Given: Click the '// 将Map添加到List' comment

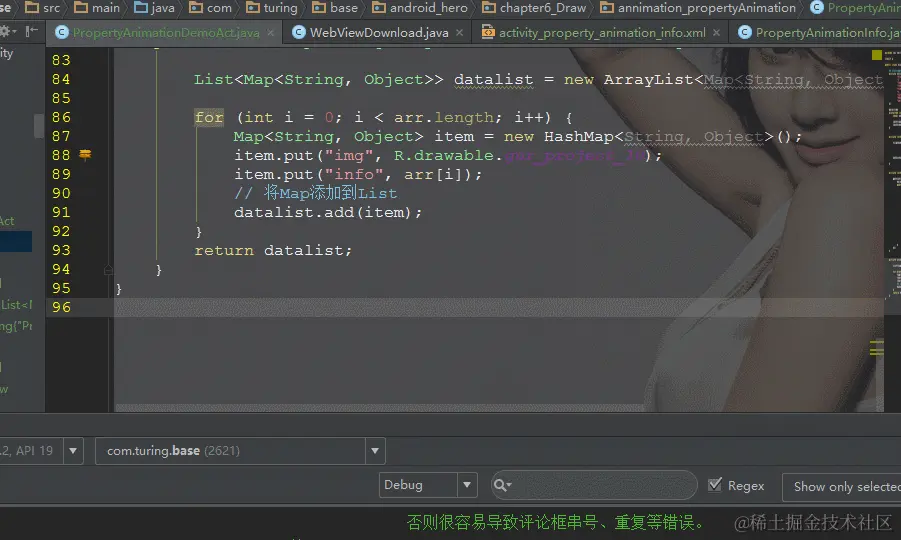Looking at the screenshot, I should point(315,193).
